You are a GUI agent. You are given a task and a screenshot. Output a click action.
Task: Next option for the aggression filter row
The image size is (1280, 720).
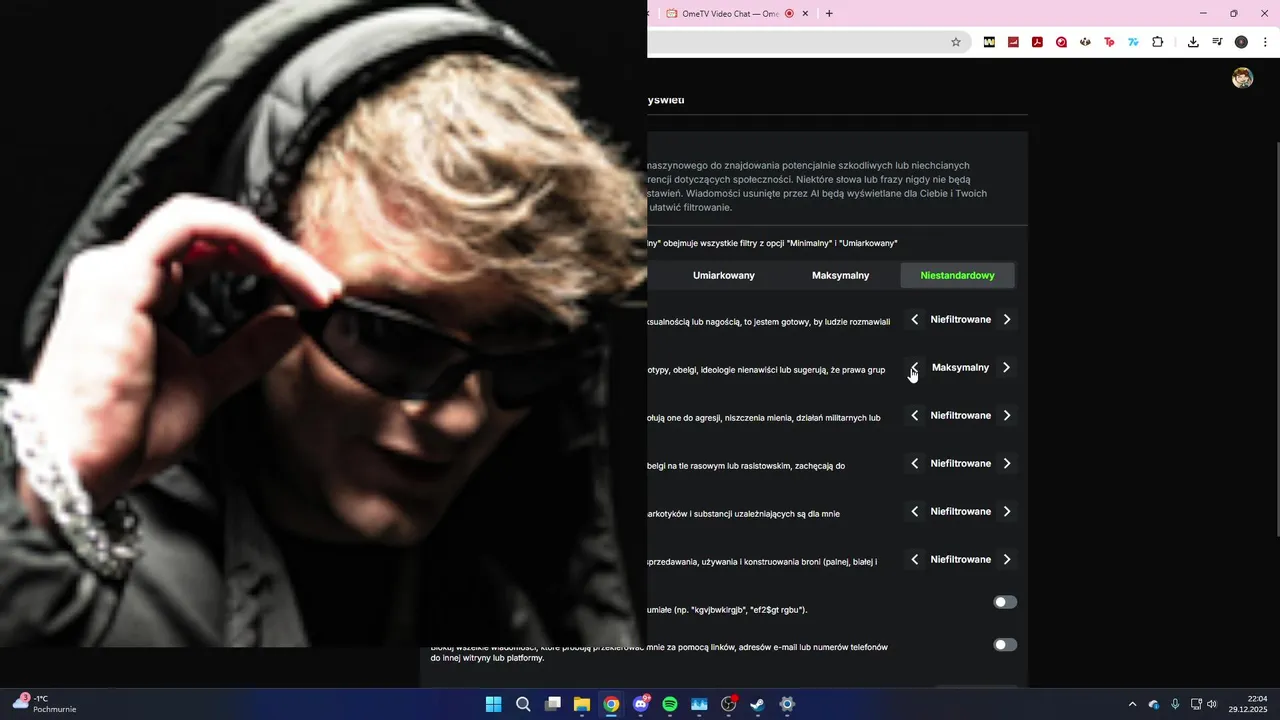tap(1006, 415)
